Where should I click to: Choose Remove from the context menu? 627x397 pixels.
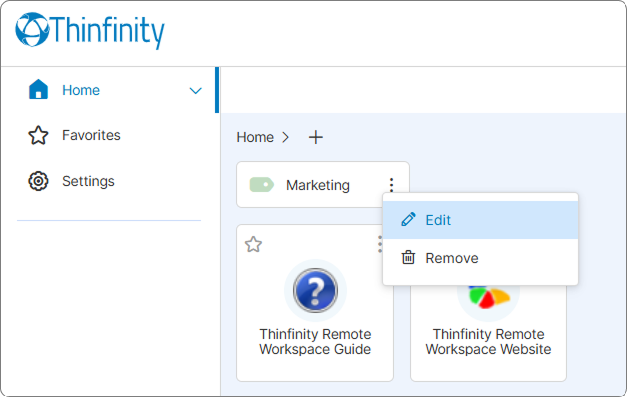click(480, 258)
